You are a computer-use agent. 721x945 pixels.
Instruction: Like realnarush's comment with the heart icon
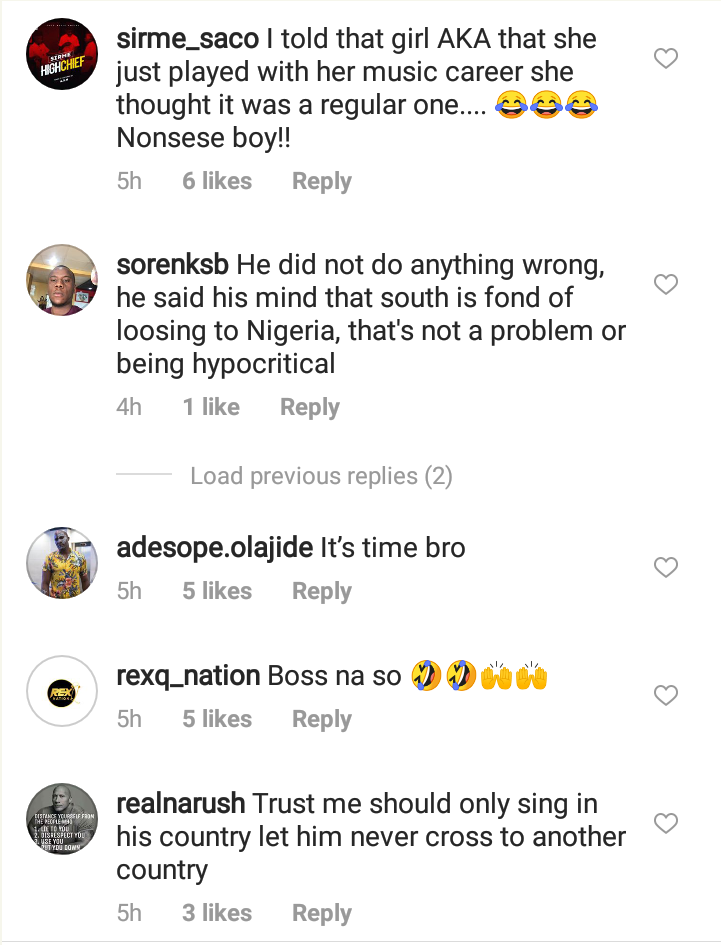665,824
